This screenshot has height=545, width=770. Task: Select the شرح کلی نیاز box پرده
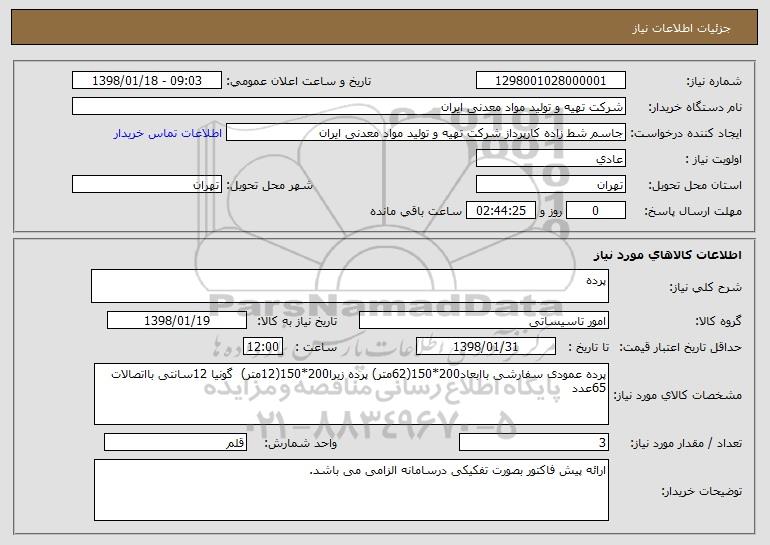[x=350, y=286]
